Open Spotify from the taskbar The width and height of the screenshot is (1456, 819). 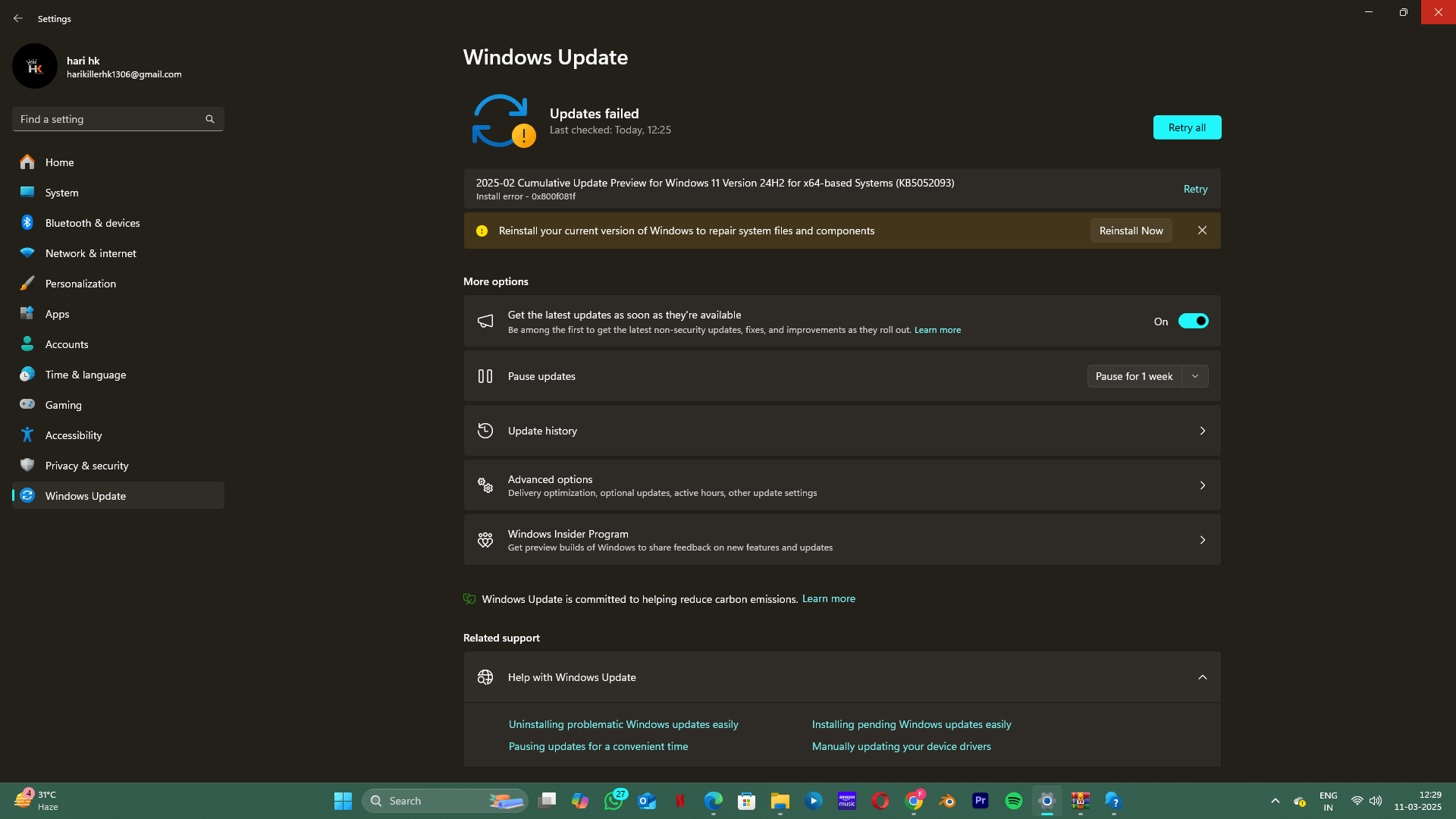(x=1014, y=801)
